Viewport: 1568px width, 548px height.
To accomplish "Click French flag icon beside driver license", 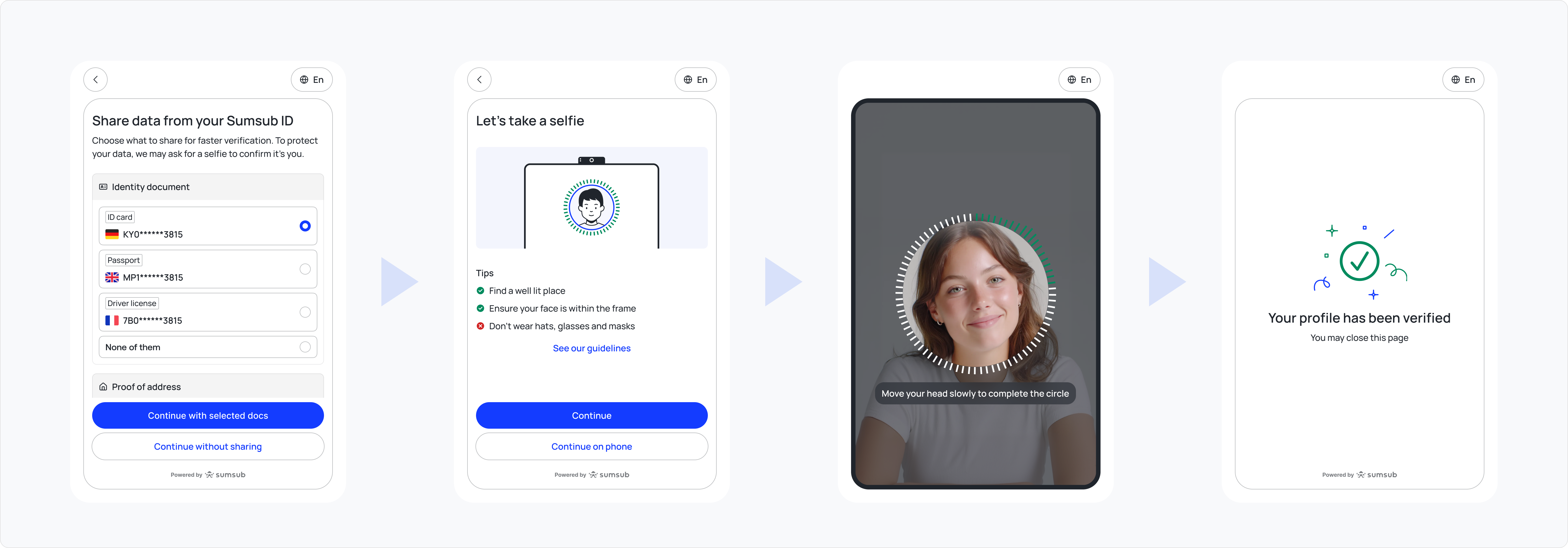I will (112, 320).
